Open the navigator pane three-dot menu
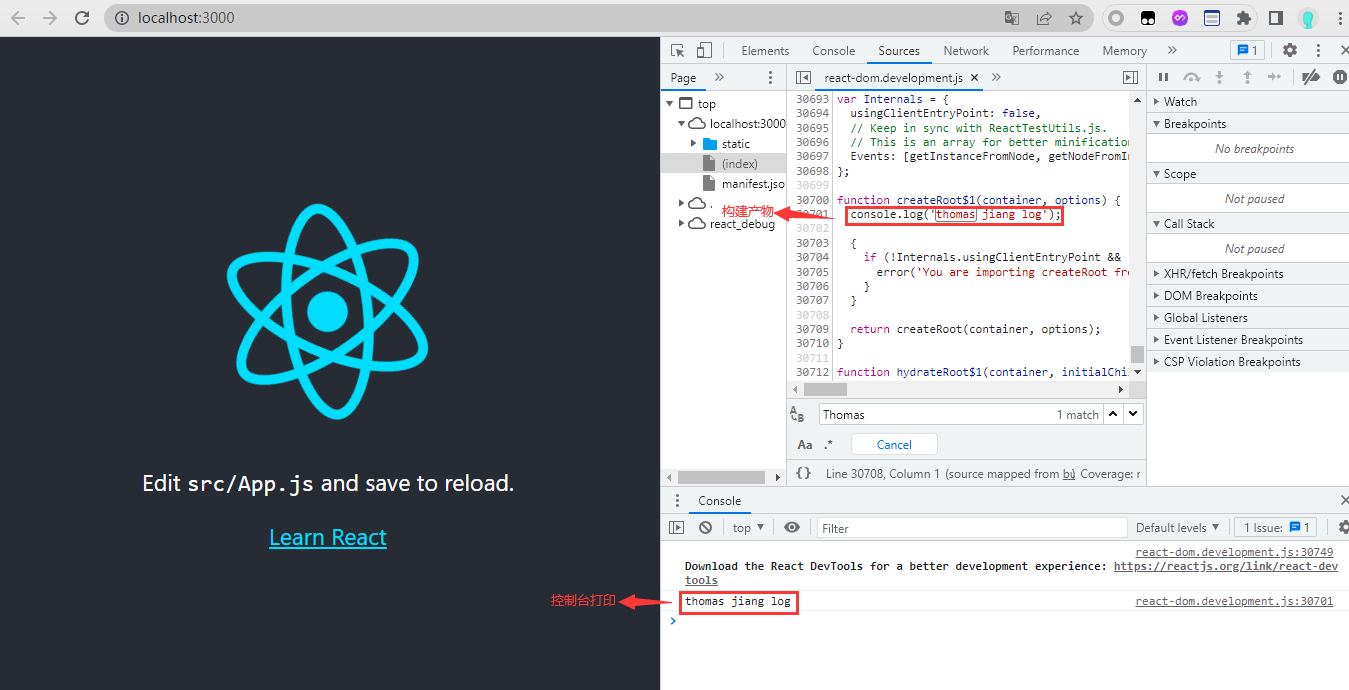Viewport: 1349px width, 690px height. [770, 77]
